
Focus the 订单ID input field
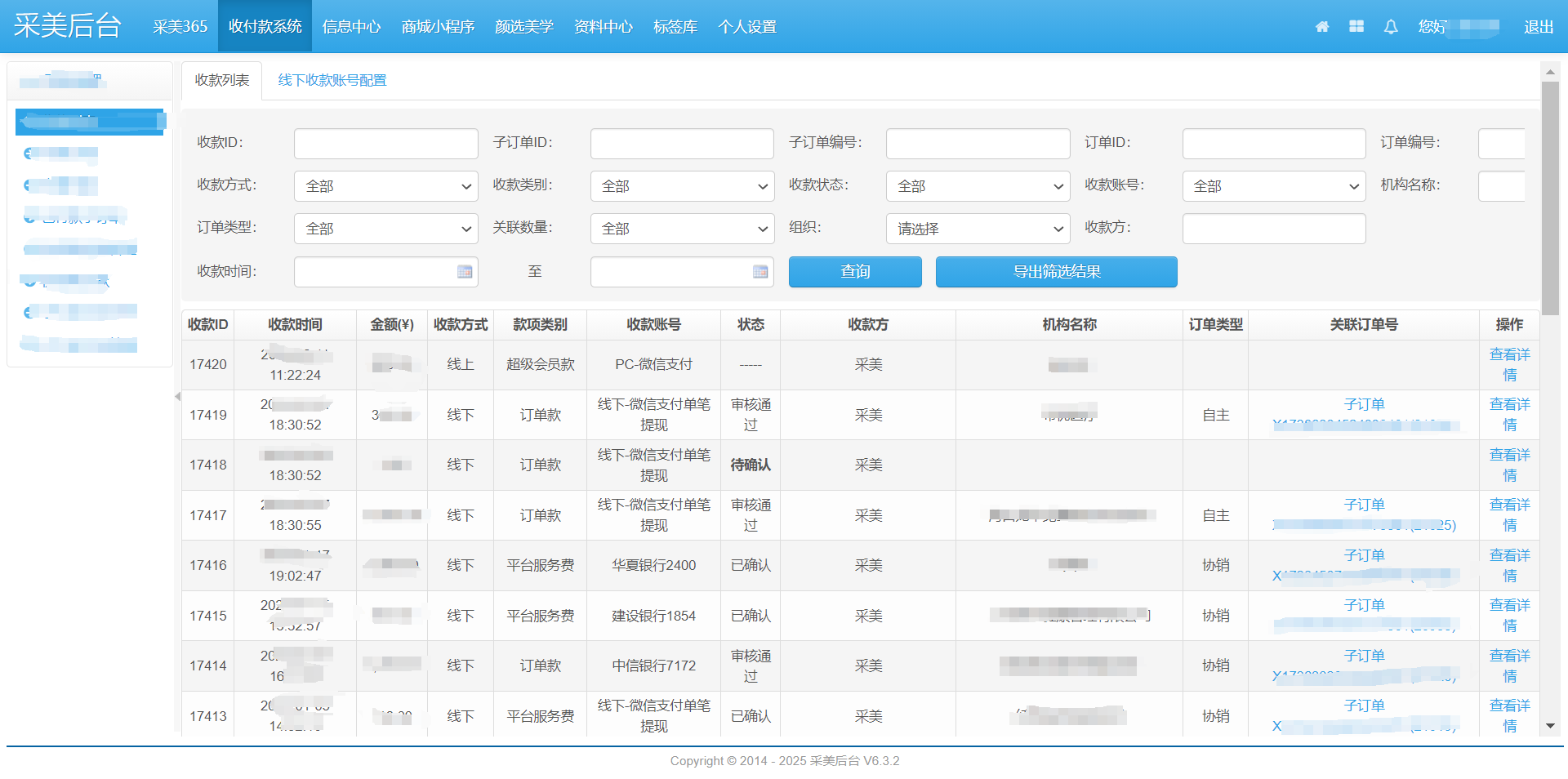pos(1274,144)
